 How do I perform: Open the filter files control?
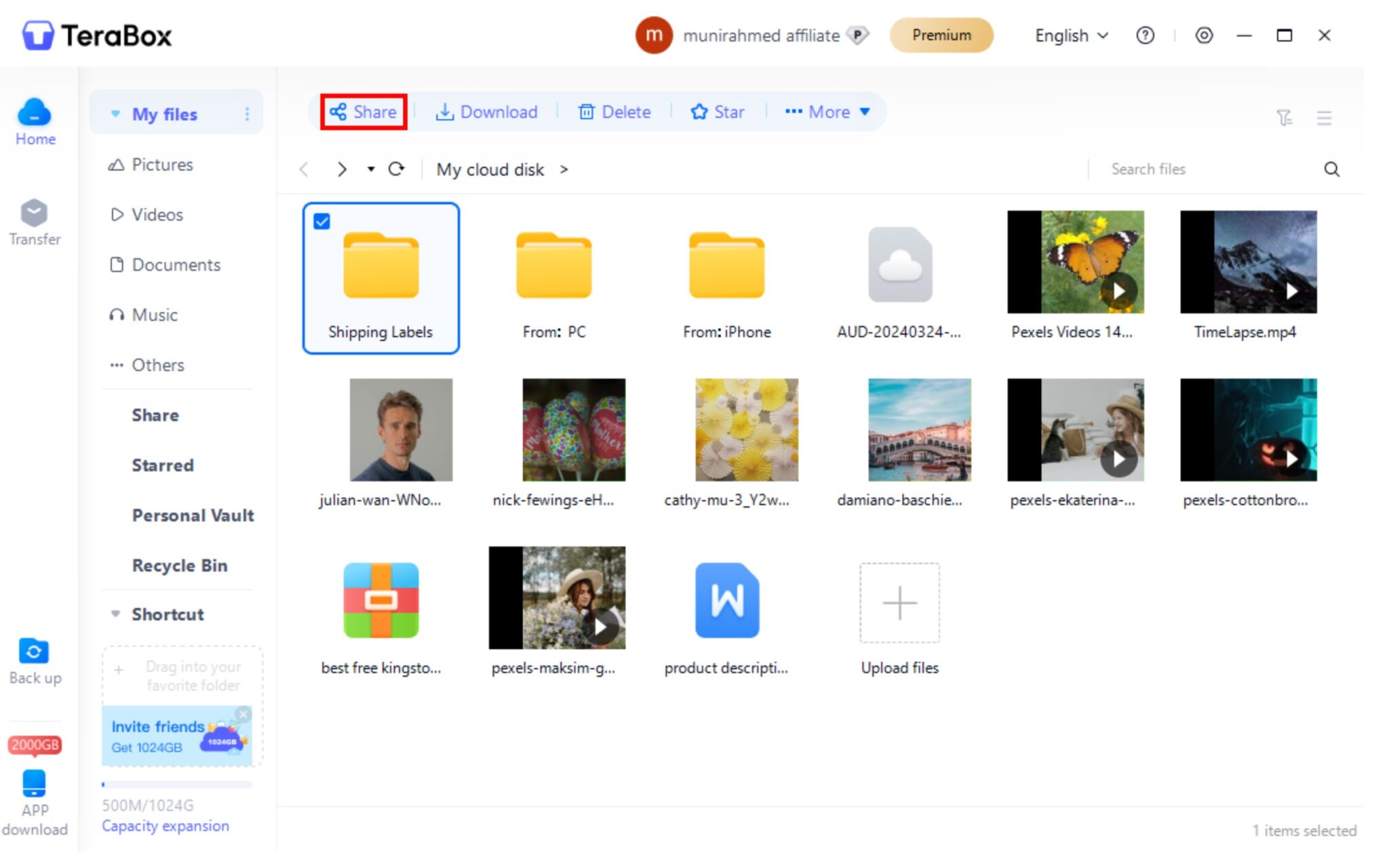1283,117
